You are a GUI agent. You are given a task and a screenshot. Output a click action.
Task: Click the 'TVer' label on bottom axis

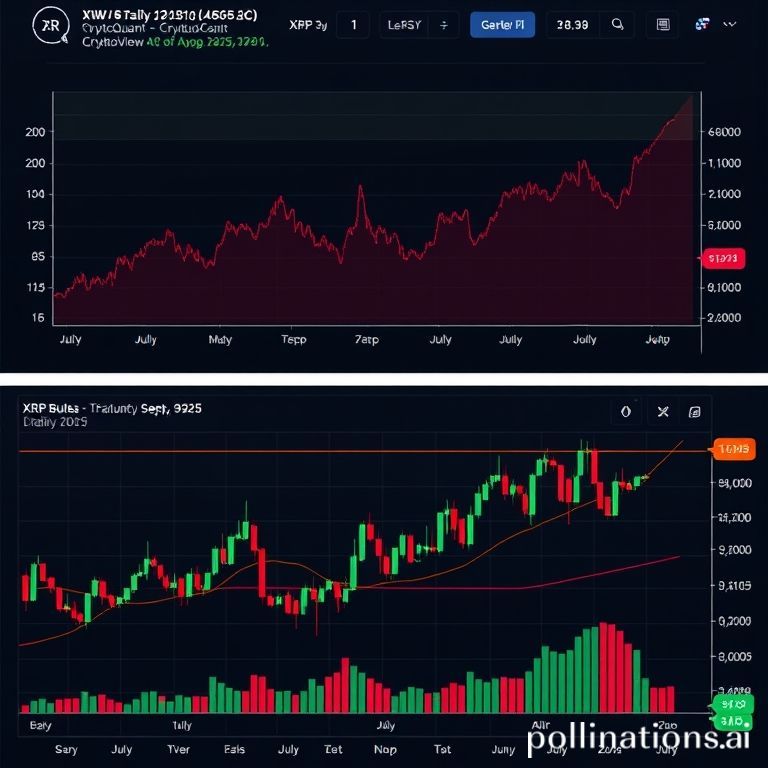click(x=178, y=749)
